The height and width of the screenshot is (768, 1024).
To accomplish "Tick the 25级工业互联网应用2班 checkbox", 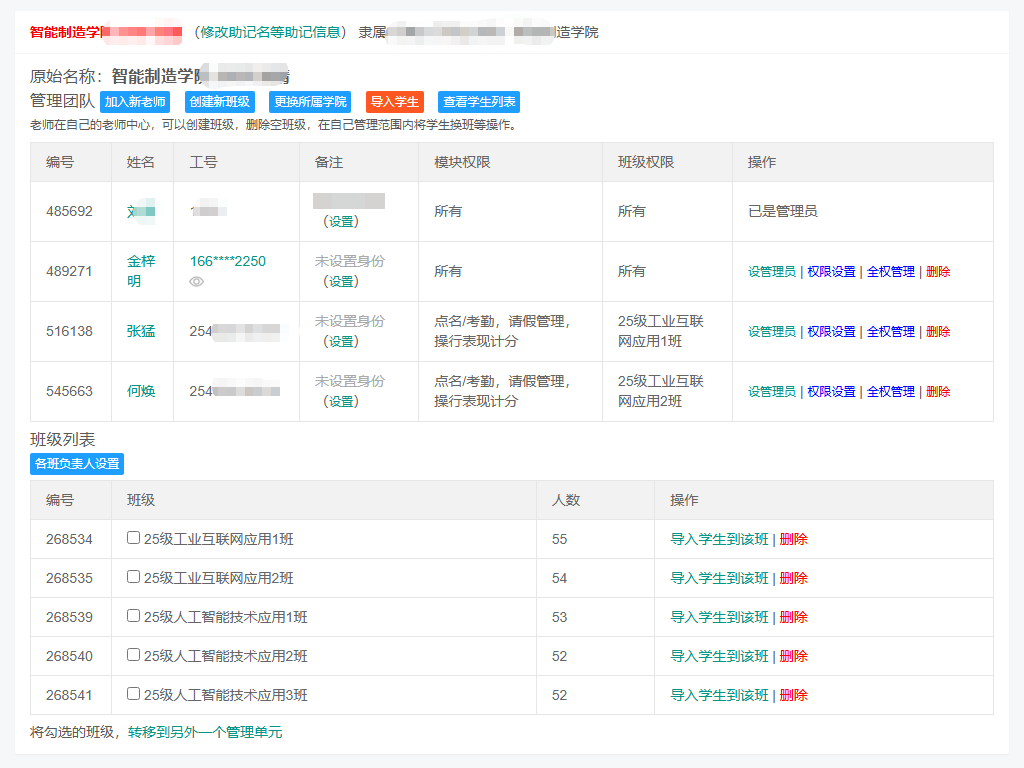I will pyautogui.click(x=134, y=577).
